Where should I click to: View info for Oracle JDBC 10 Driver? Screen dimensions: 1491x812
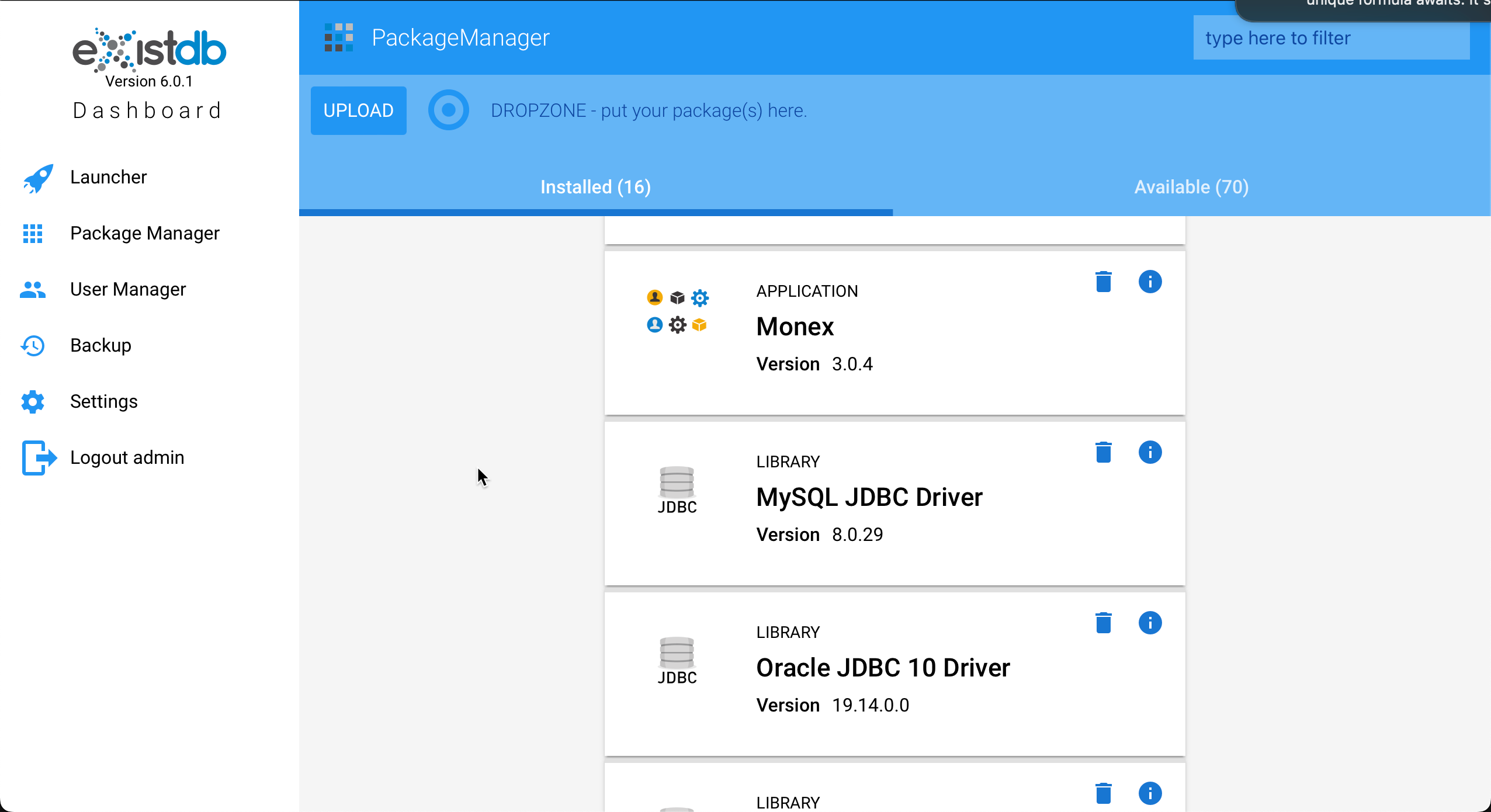click(1150, 623)
